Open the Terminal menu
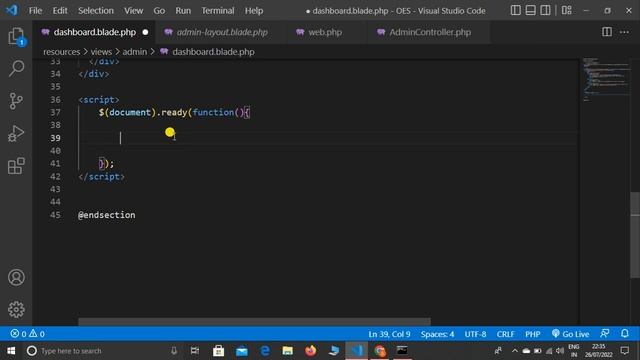Image resolution: width=640 pixels, height=360 pixels. point(218,11)
